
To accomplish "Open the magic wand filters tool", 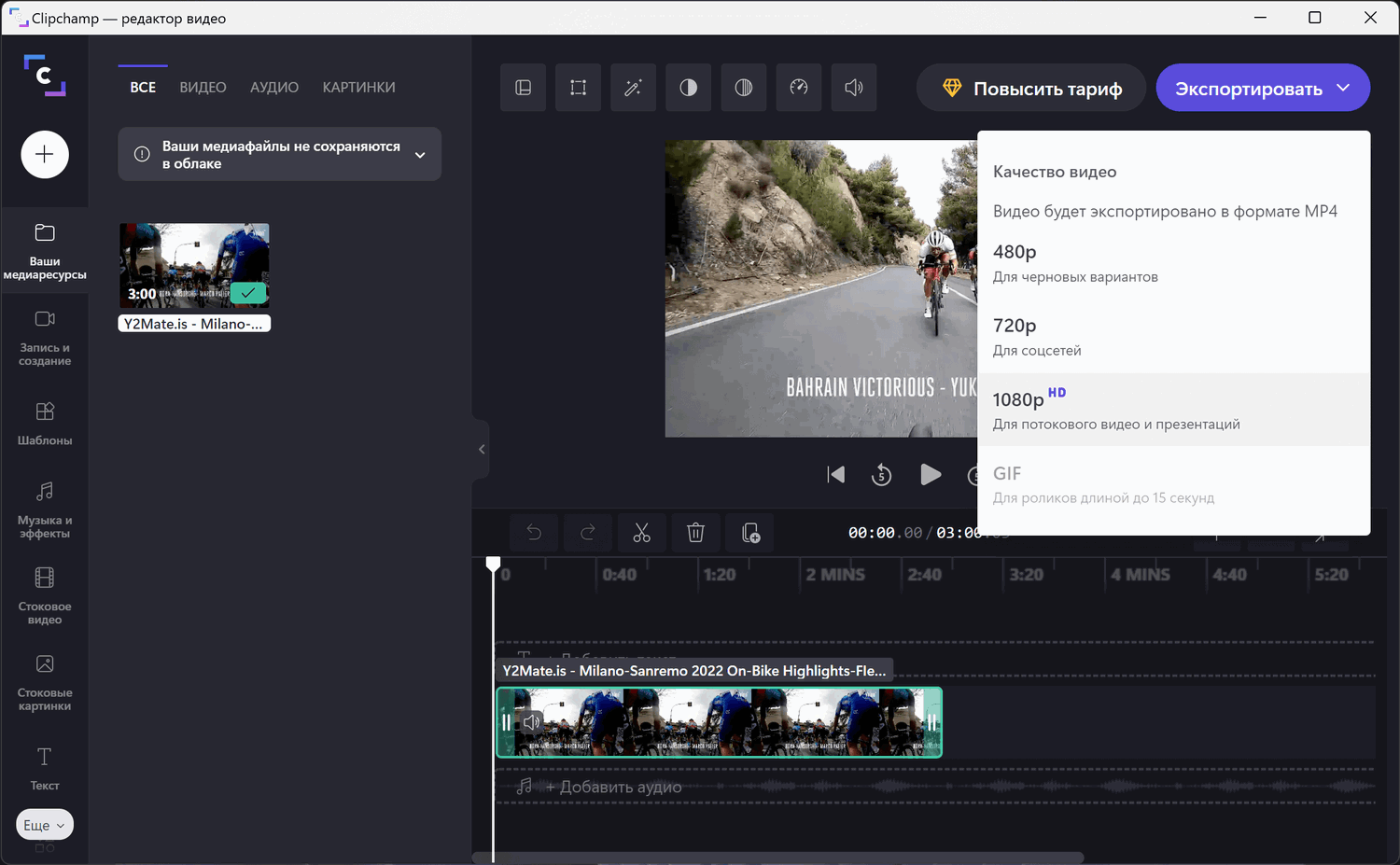I will pos(634,88).
